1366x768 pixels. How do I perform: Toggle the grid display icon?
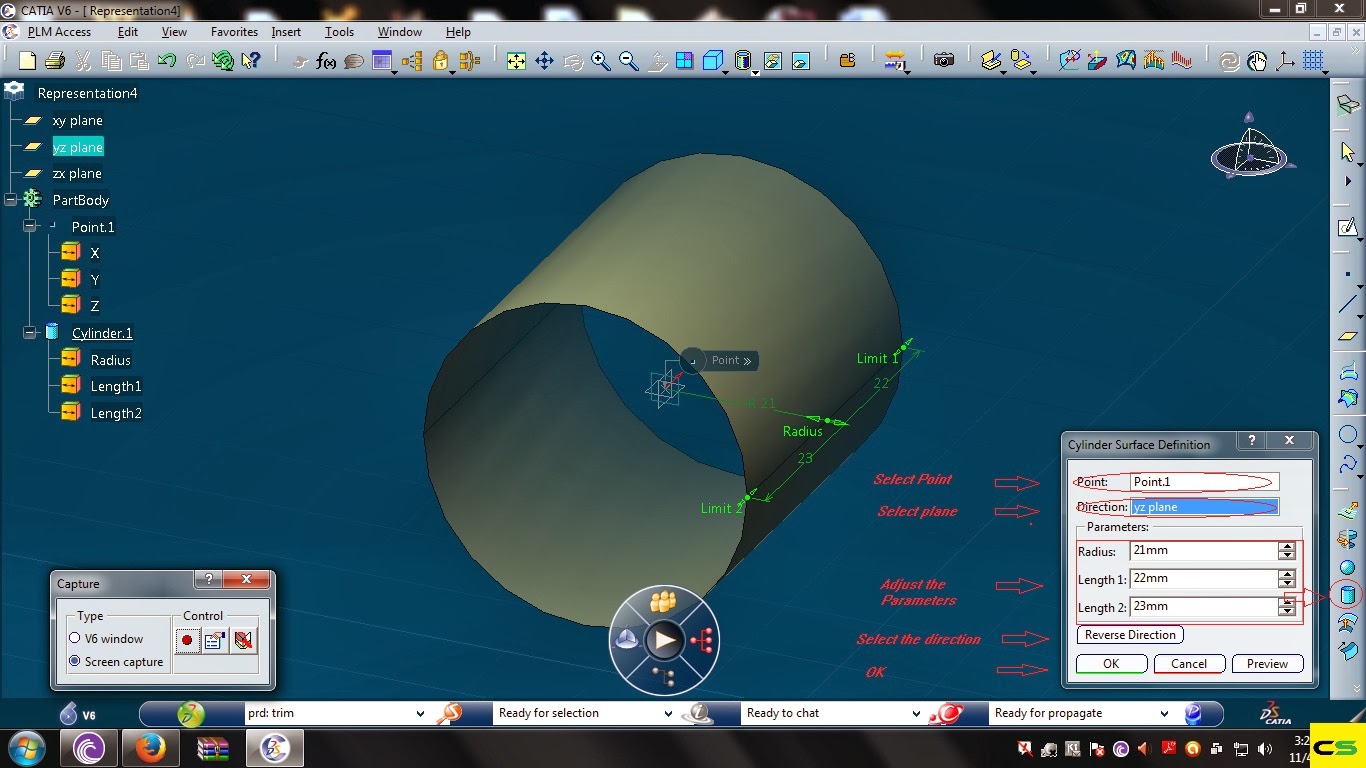(x=1313, y=61)
